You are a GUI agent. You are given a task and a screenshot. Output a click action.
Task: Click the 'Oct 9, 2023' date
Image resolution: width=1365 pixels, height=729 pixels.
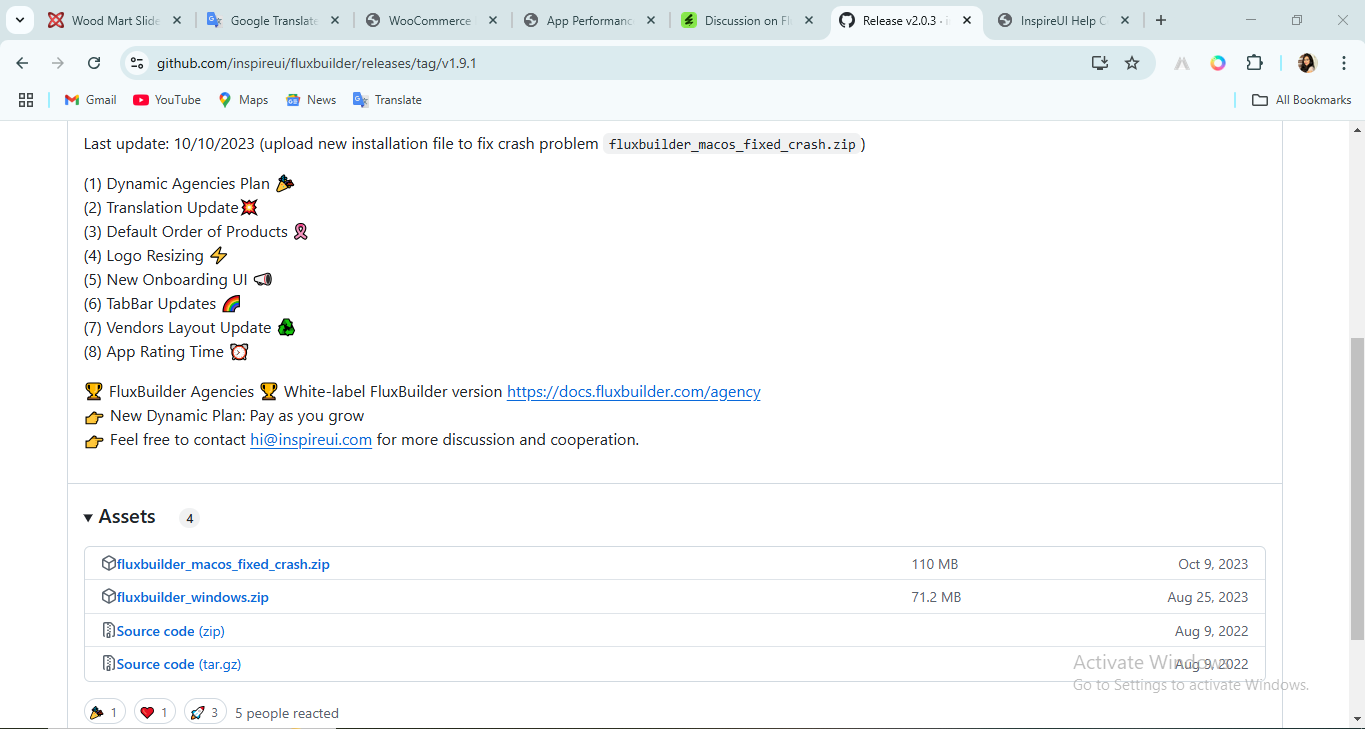tap(1213, 564)
